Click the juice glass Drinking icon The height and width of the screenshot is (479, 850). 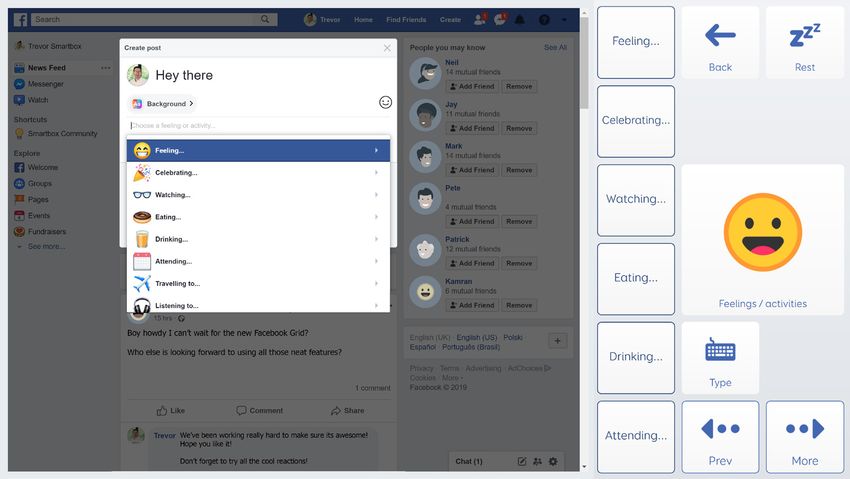(x=142, y=240)
